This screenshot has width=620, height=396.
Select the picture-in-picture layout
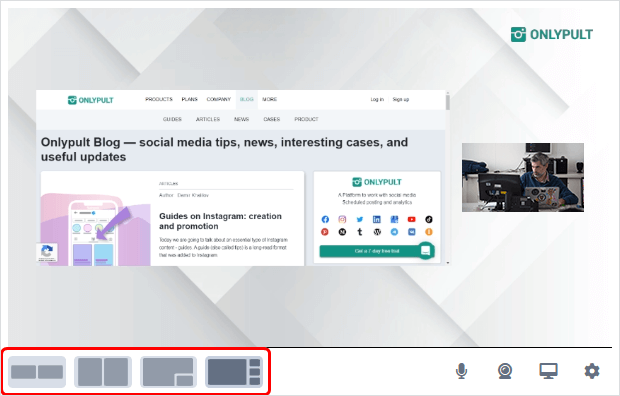[168, 372]
